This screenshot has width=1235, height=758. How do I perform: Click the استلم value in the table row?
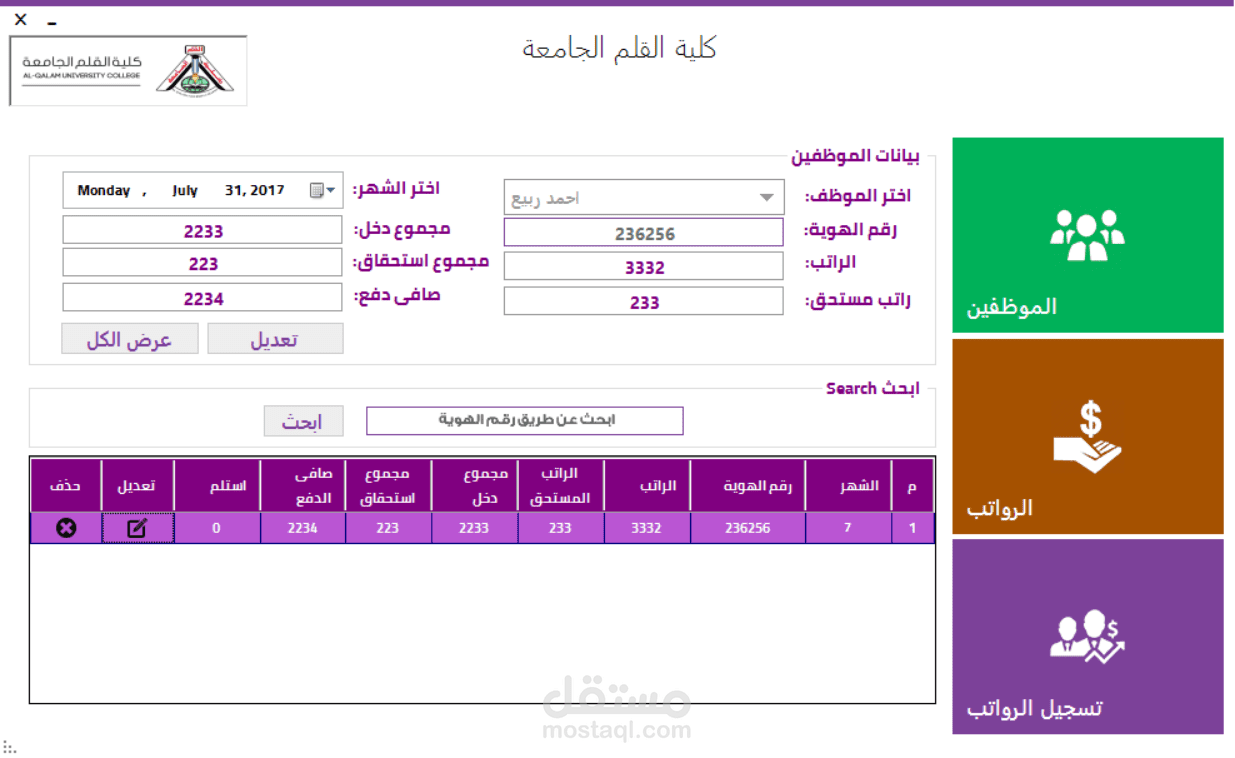(217, 527)
